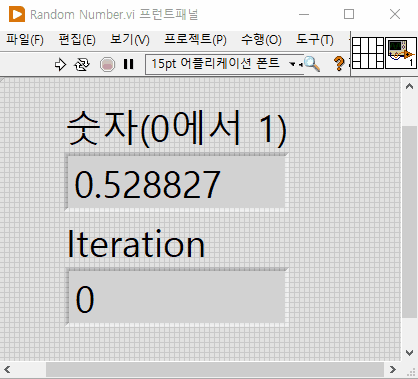Click the vertical scrollbar down arrow
This screenshot has height=379, width=418.
tap(409, 352)
